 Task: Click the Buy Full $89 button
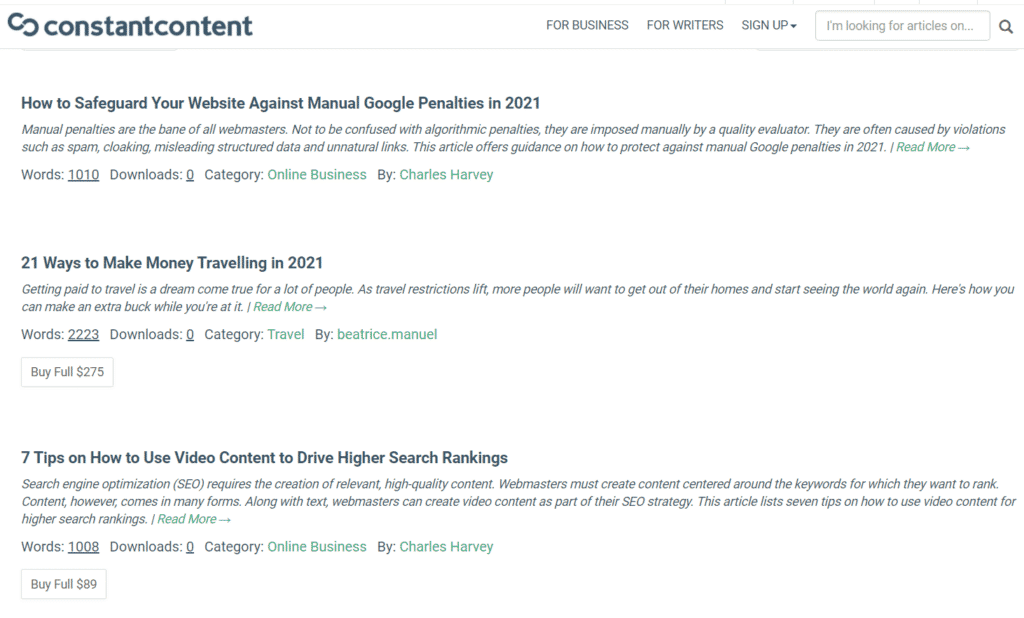coord(63,584)
